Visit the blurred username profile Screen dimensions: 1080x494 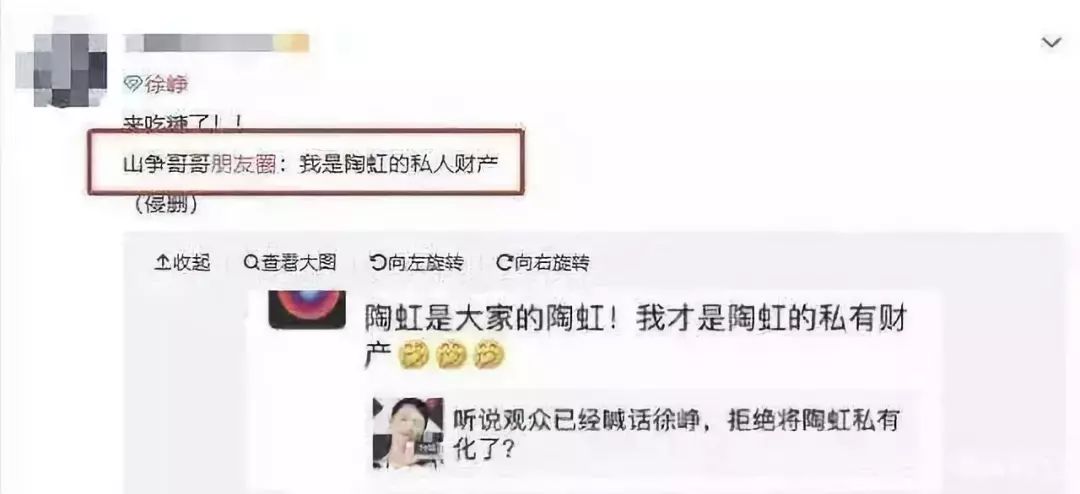pyautogui.click(x=217, y=43)
